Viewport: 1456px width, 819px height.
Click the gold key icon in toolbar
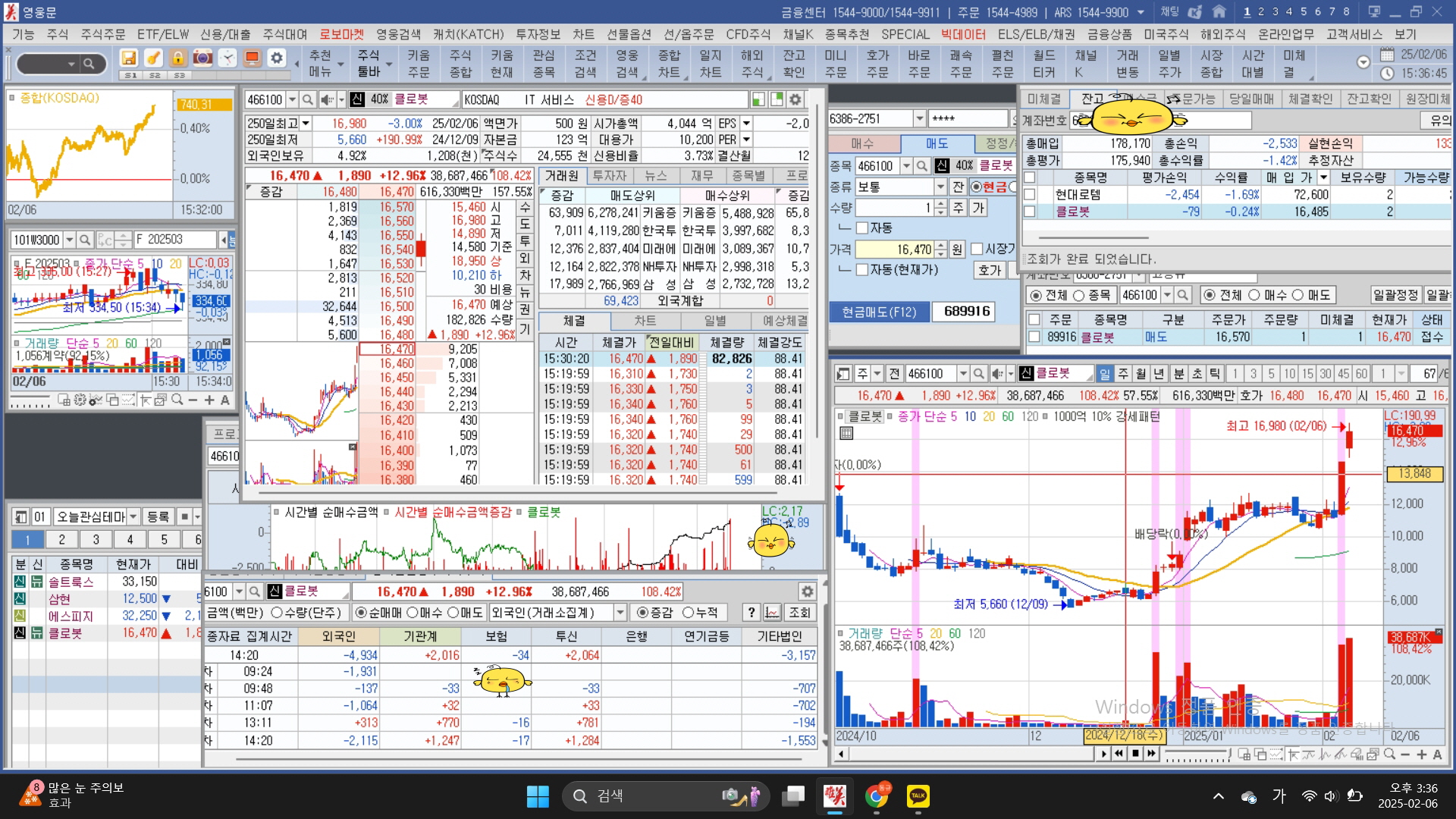click(x=153, y=58)
